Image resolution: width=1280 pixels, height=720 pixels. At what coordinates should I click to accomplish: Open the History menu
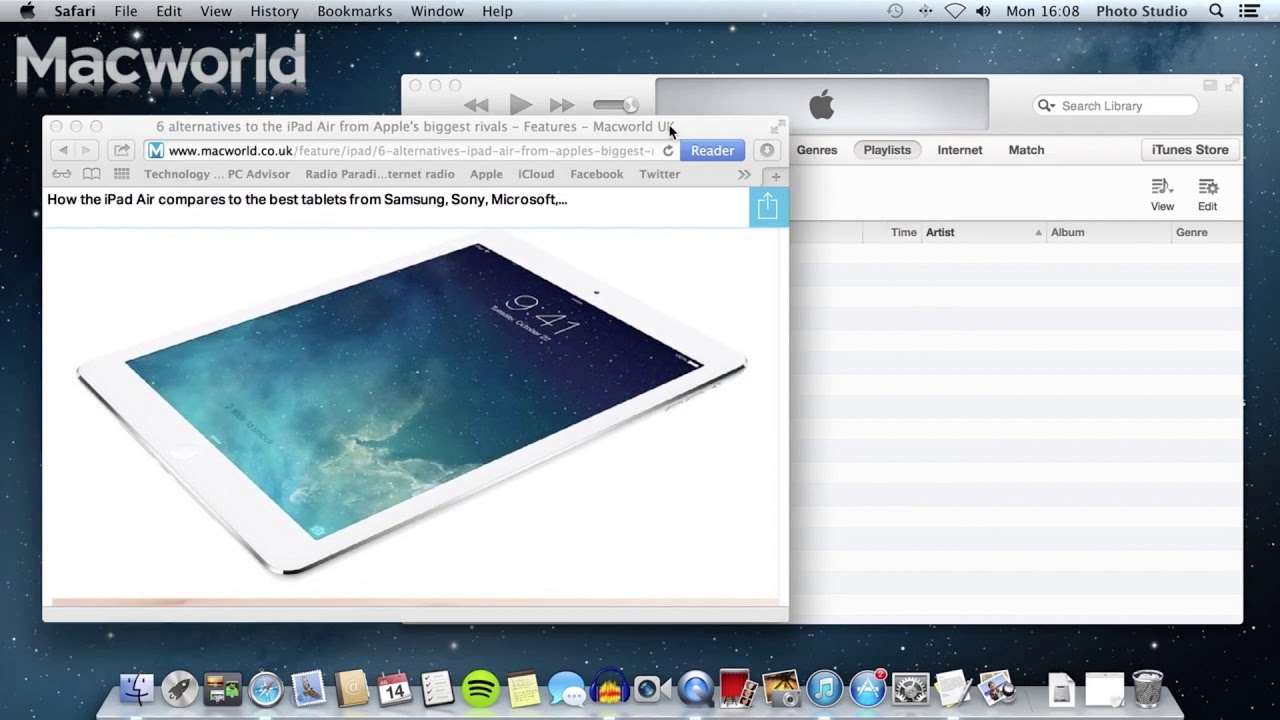(274, 11)
